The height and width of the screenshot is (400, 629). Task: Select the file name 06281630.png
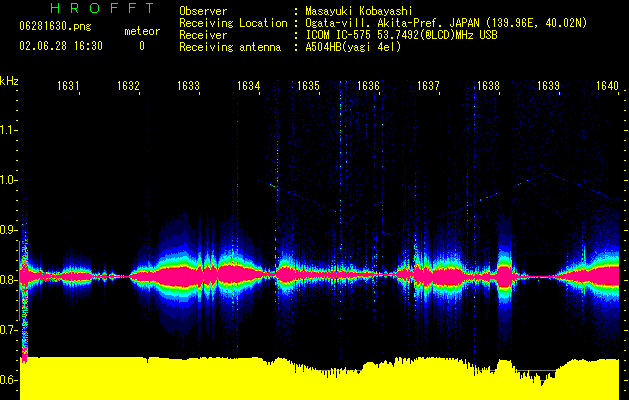point(55,27)
